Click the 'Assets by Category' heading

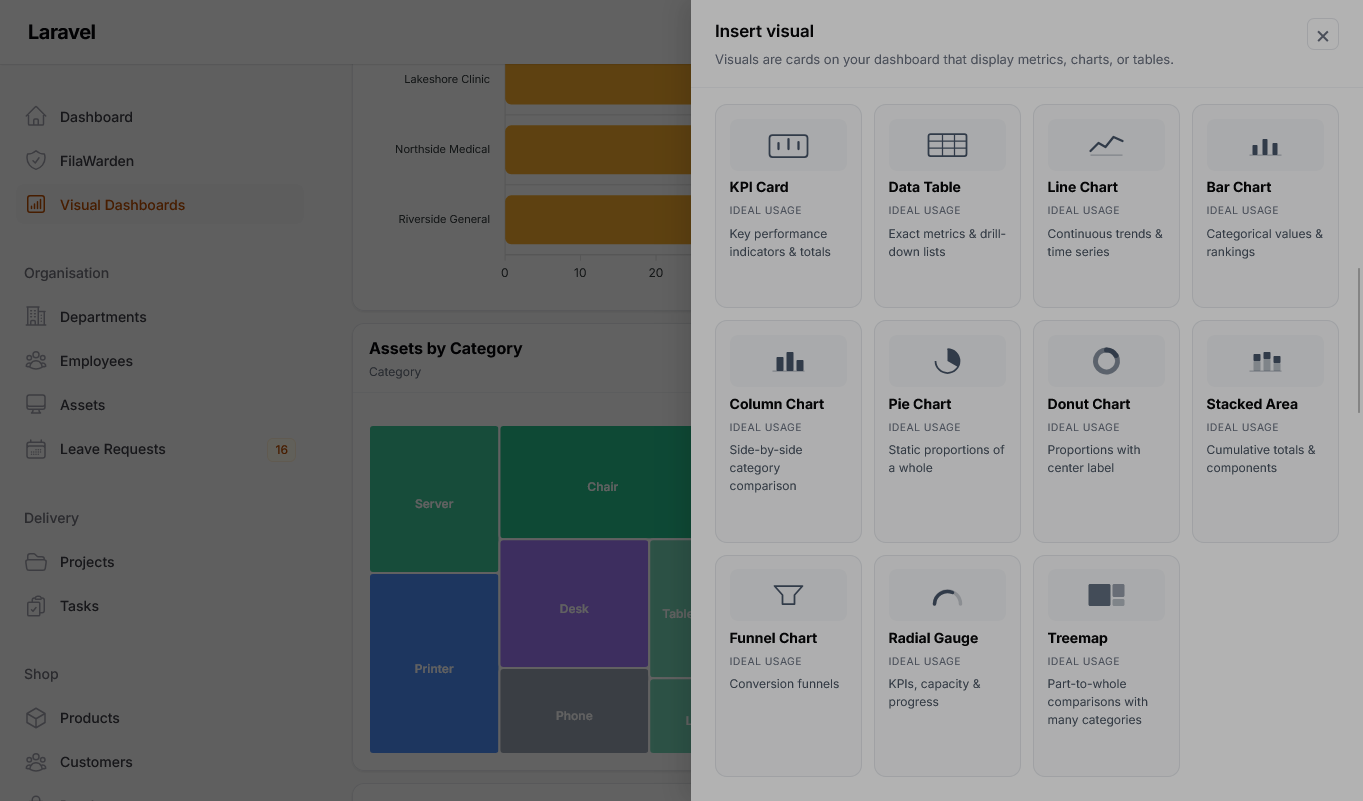click(x=446, y=348)
